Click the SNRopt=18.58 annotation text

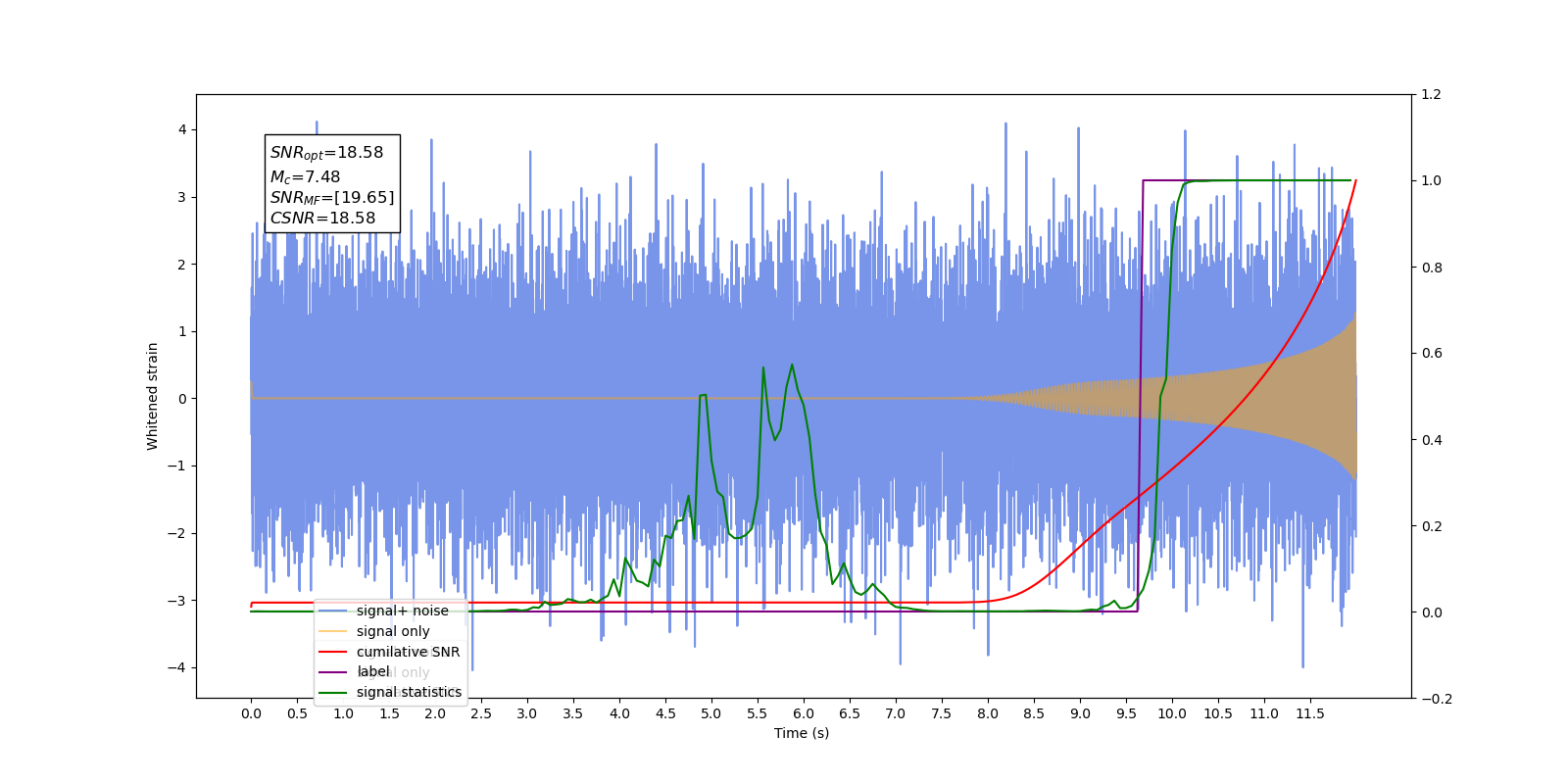pyautogui.click(x=326, y=153)
